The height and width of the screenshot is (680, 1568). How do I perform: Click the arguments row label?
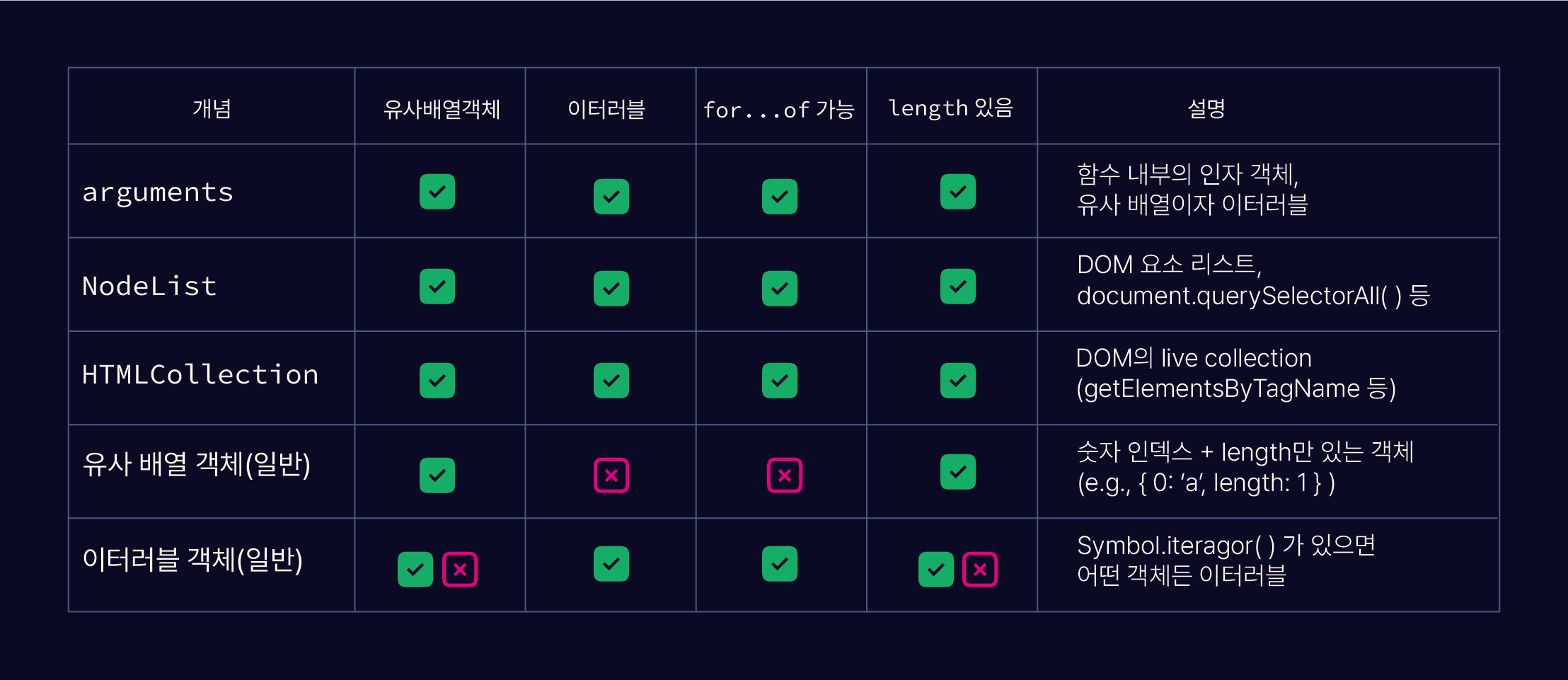(158, 192)
